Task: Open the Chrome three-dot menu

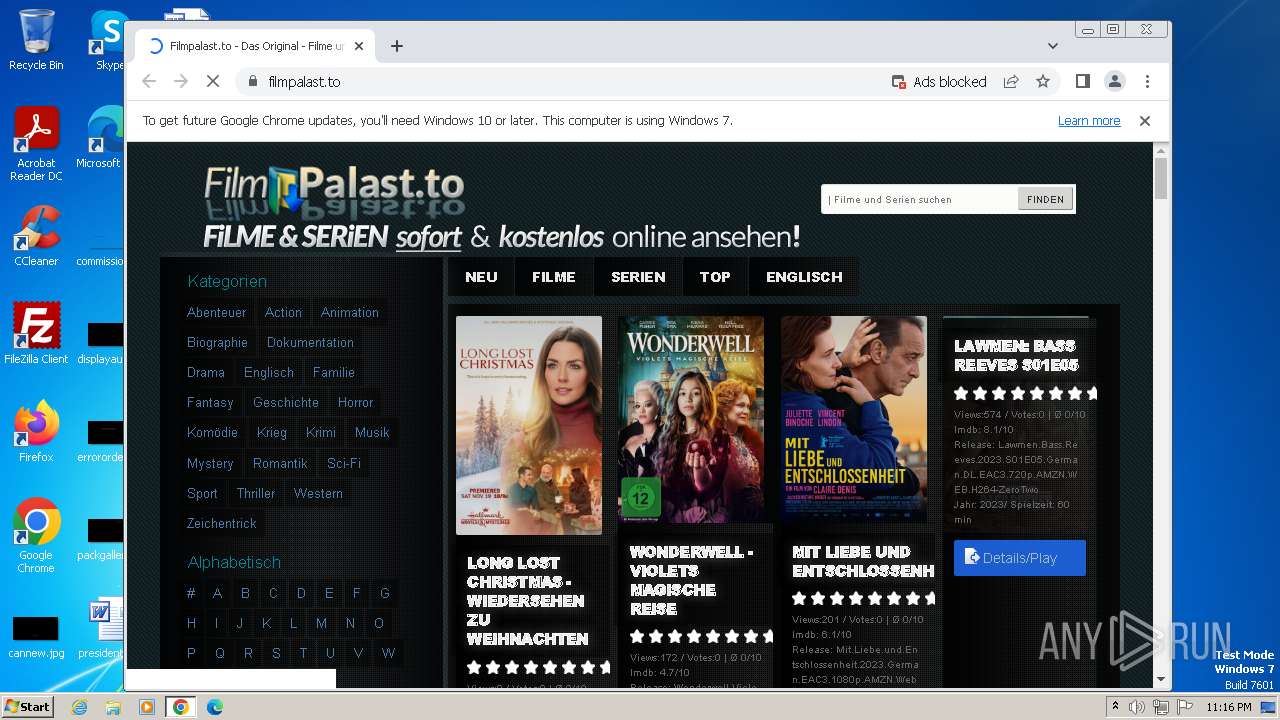Action: pos(1147,82)
